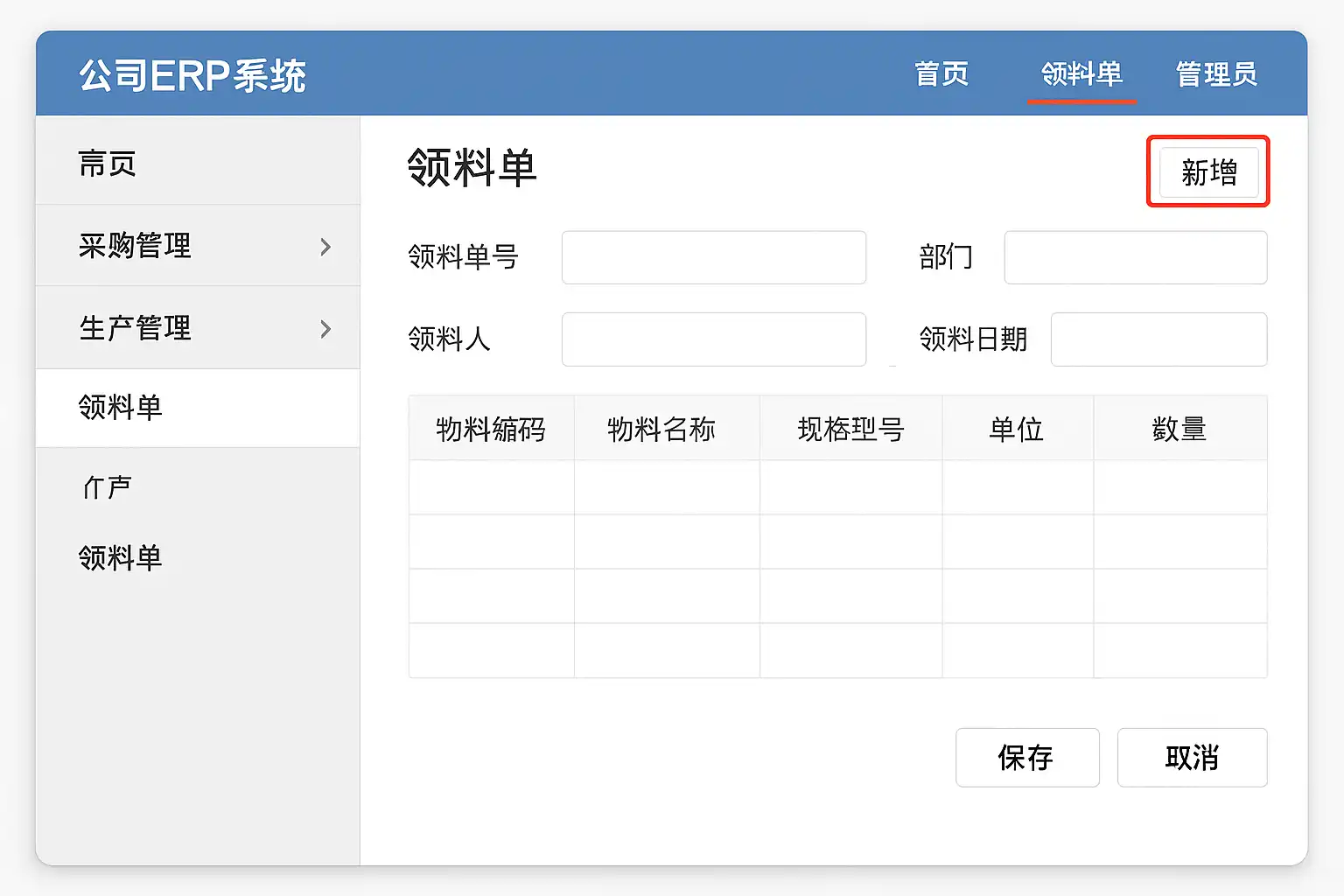
Task: Expand the 生产管理 chevron arrow
Action: click(325, 329)
